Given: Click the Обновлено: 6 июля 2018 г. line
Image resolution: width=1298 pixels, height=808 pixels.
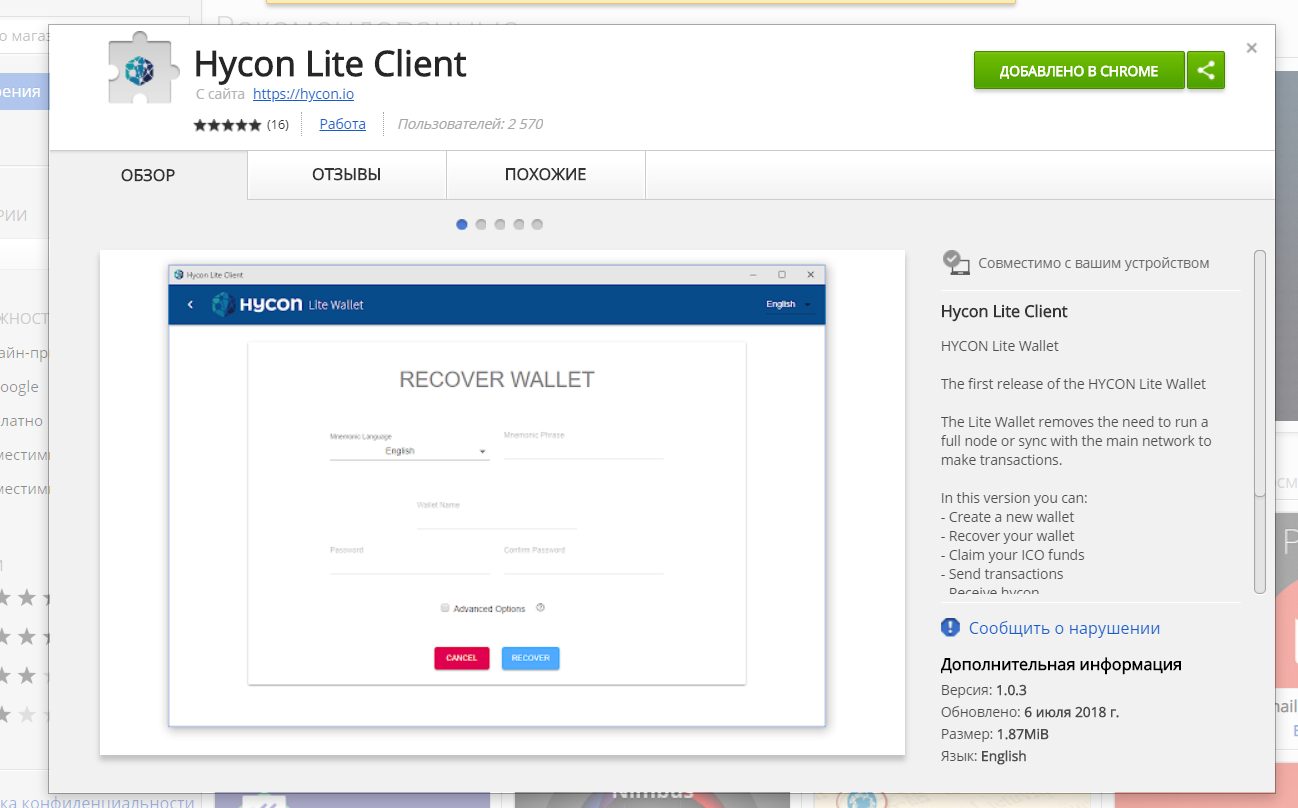Looking at the screenshot, I should (x=1030, y=712).
